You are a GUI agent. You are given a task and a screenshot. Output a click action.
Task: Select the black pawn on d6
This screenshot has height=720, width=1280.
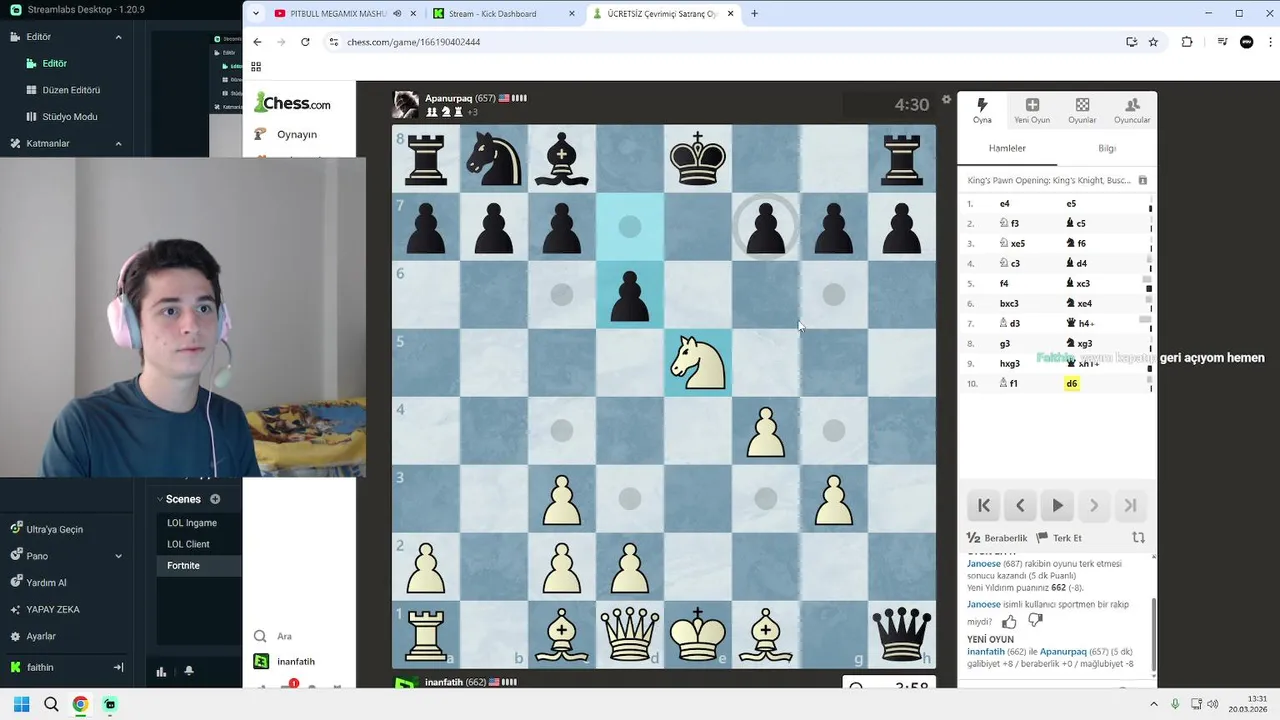pos(629,294)
